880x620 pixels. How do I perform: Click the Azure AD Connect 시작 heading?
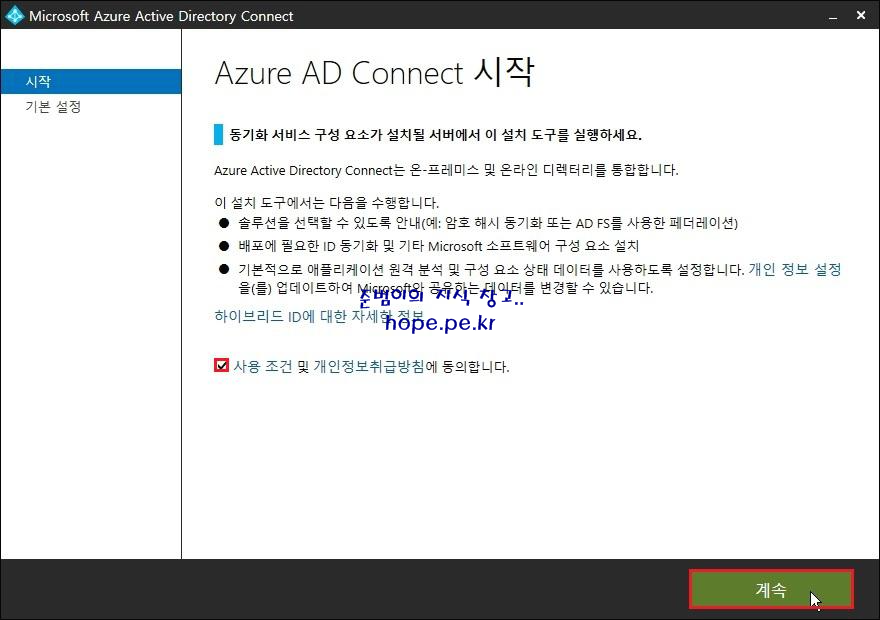click(x=374, y=73)
